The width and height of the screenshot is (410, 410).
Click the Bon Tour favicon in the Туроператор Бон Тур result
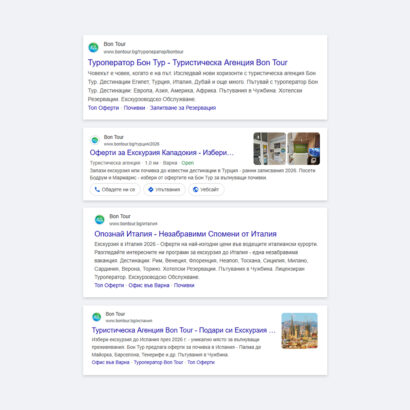pyautogui.click(x=93, y=47)
